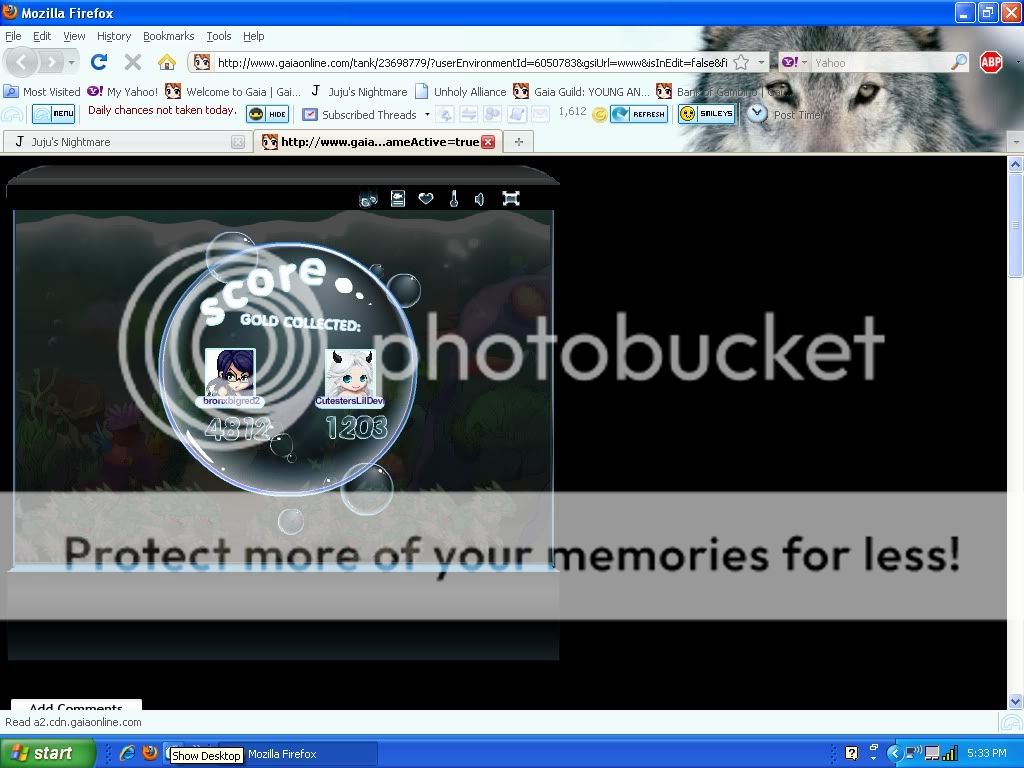
Task: Click the Firefox Home icon
Action: (x=166, y=61)
